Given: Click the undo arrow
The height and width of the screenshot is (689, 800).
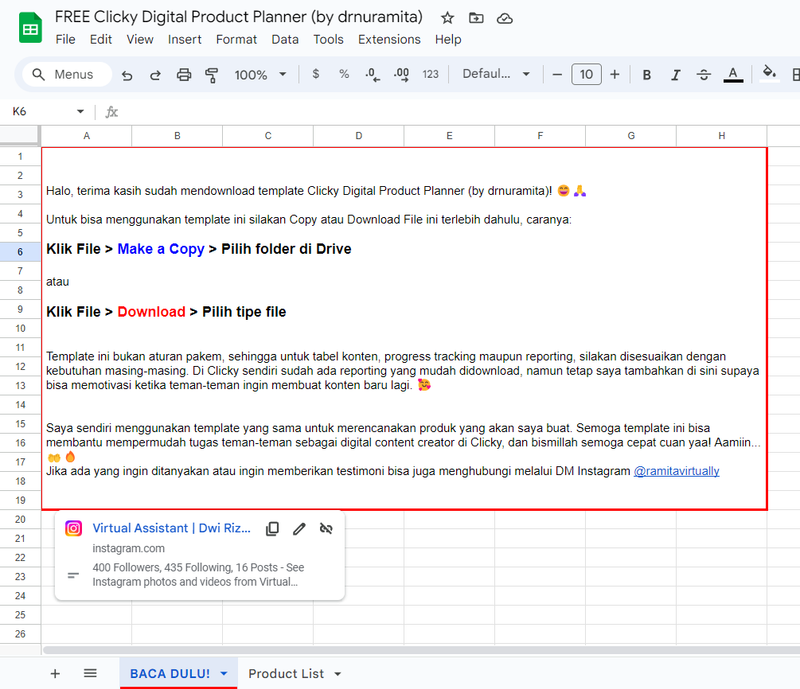Looking at the screenshot, I should 127,75.
